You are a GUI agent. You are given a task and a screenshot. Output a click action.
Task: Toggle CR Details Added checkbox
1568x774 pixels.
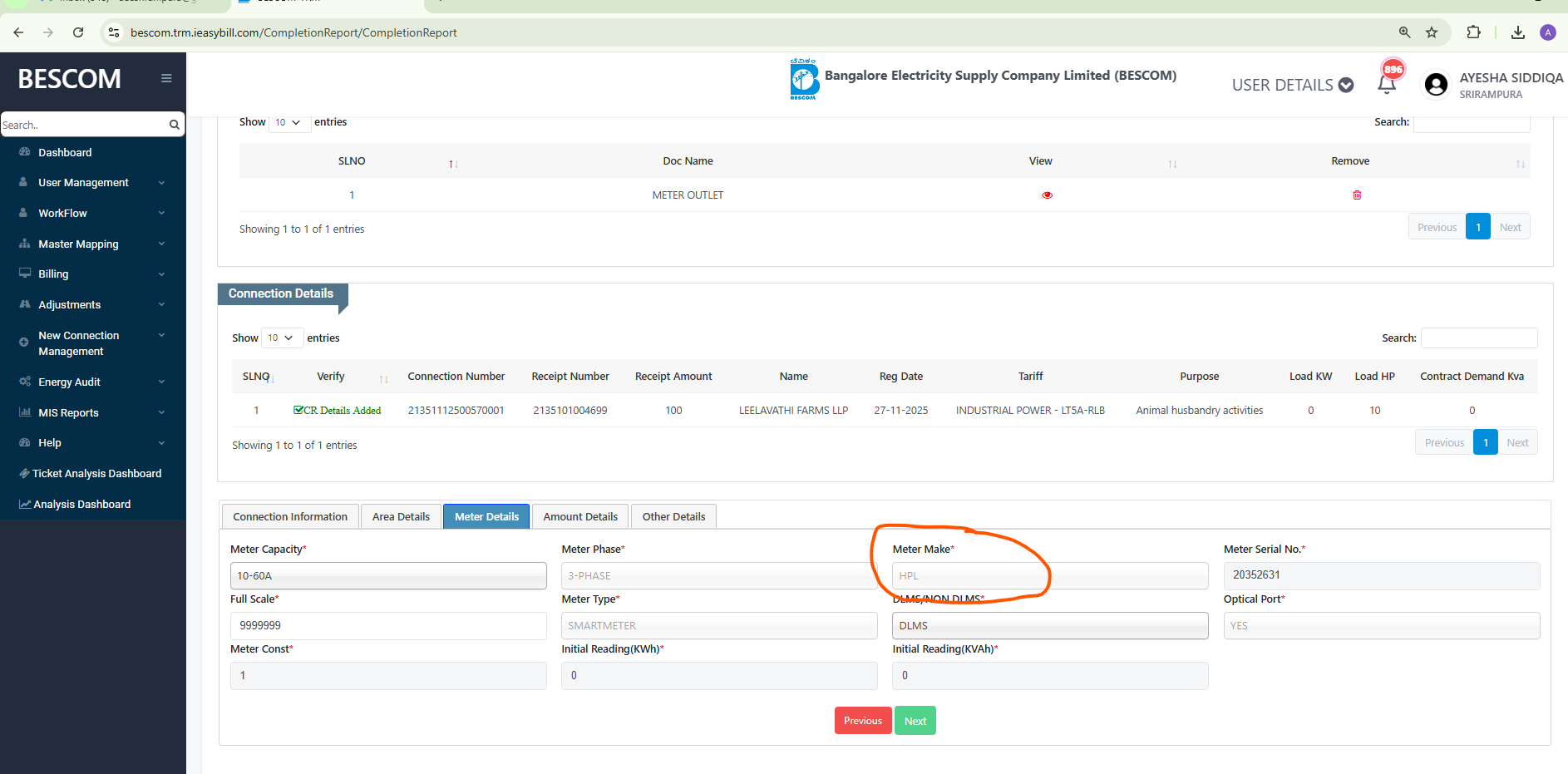(298, 410)
